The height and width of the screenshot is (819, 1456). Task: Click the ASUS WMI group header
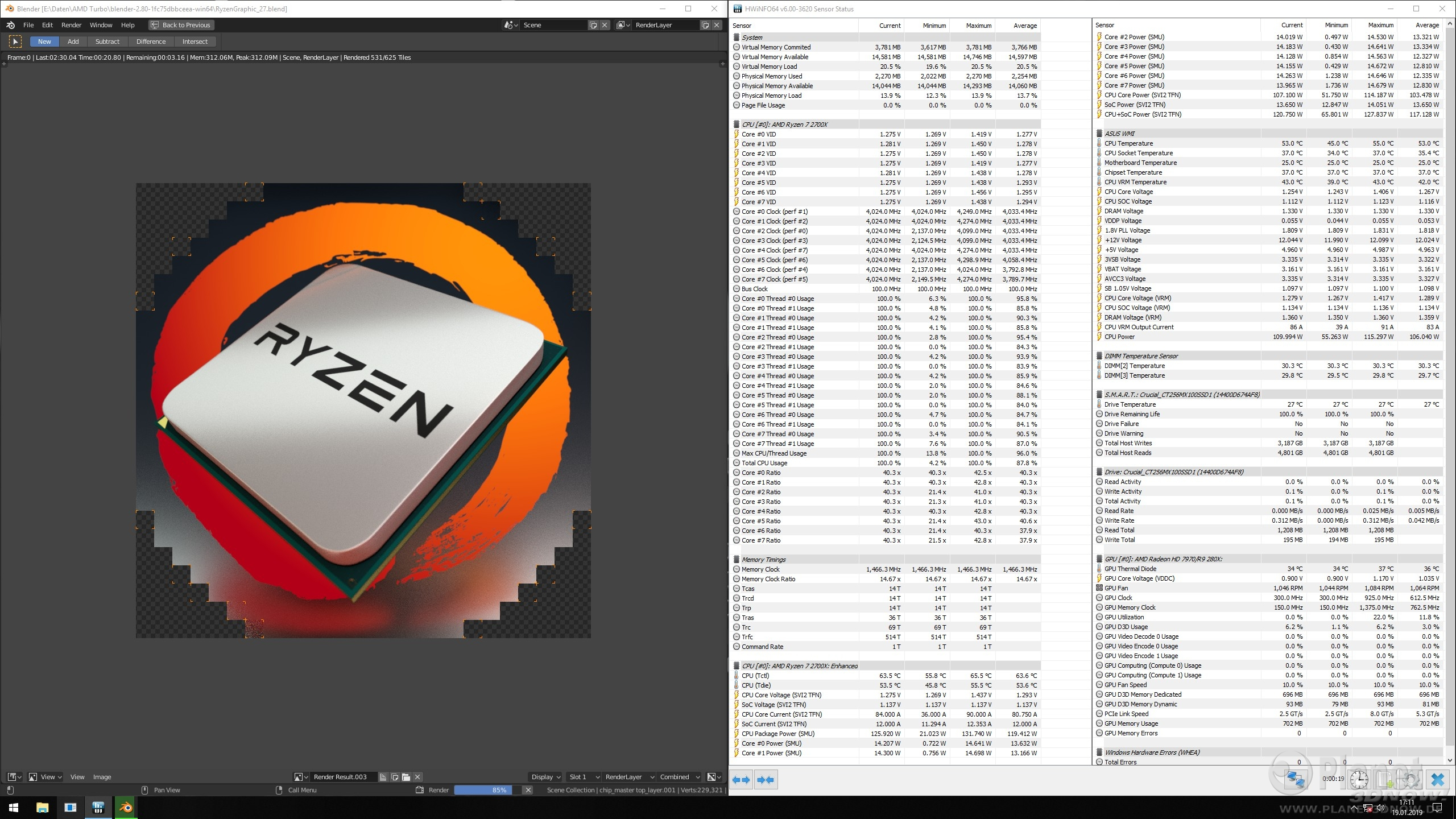[1269, 134]
